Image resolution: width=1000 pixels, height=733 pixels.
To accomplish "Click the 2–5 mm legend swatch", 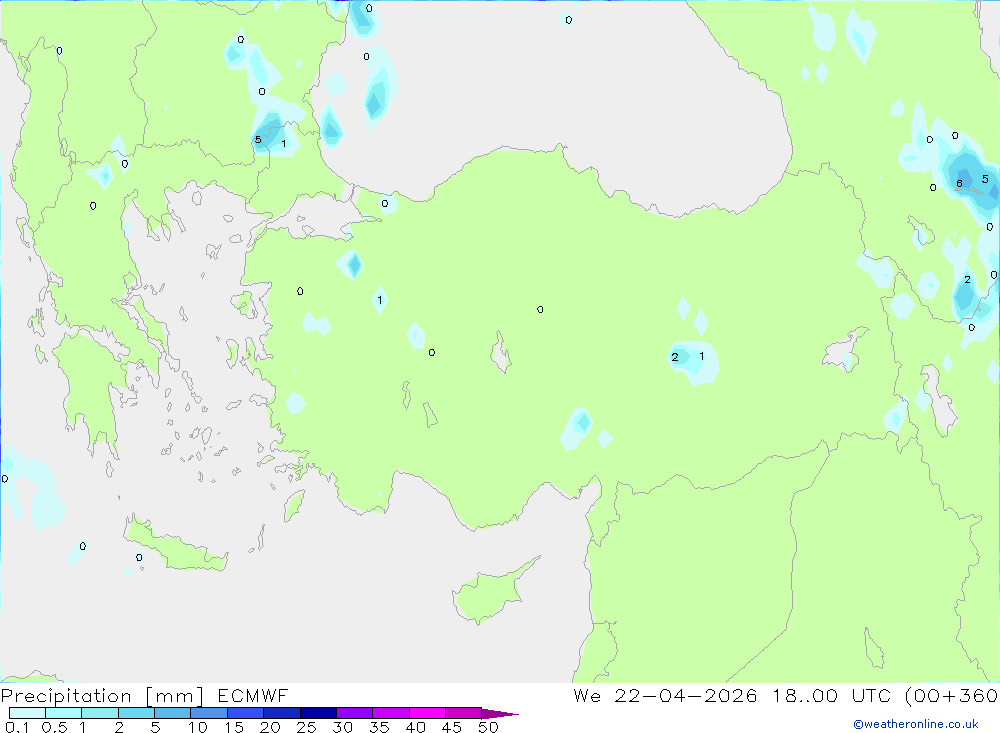I will [136, 713].
